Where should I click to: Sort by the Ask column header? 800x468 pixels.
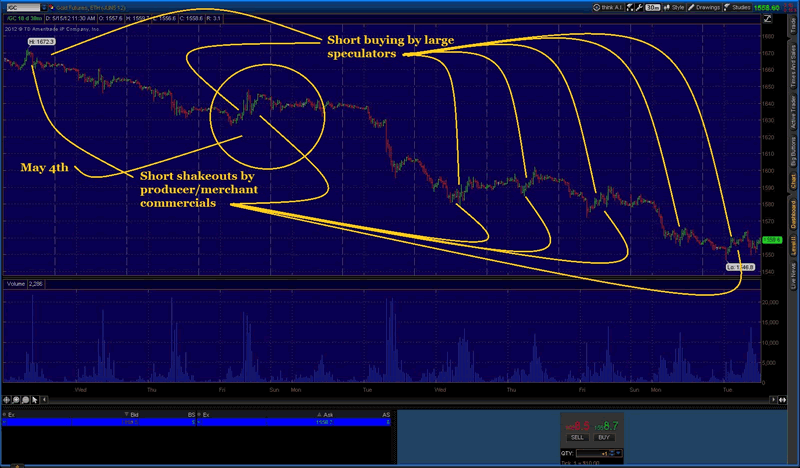325,414
